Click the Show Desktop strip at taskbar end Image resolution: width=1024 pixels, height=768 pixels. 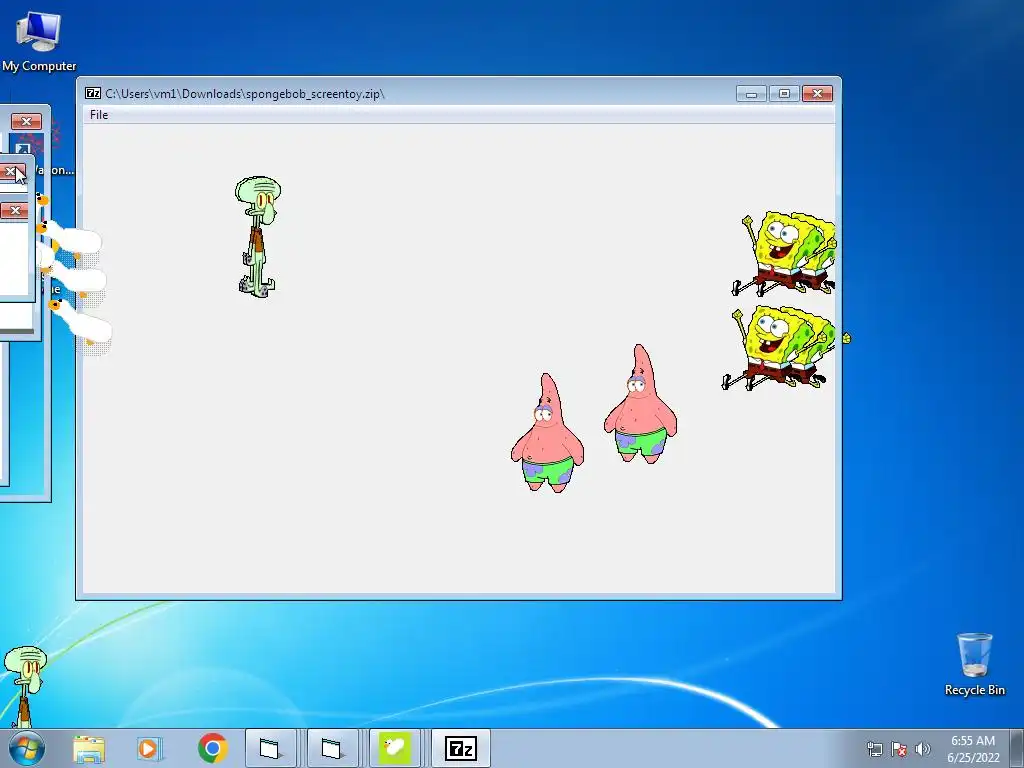tap(1019, 748)
